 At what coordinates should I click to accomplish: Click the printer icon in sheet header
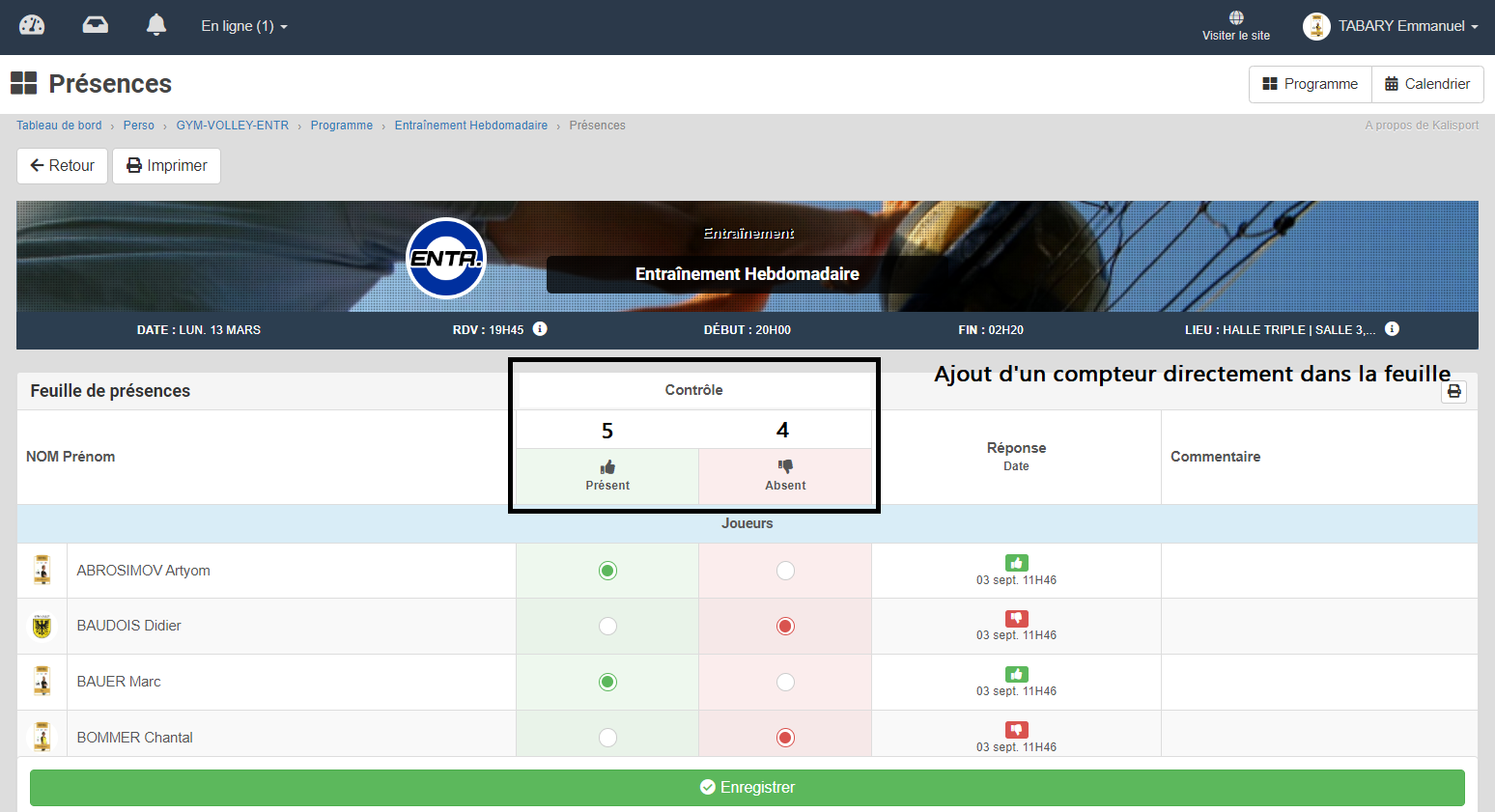click(x=1453, y=391)
